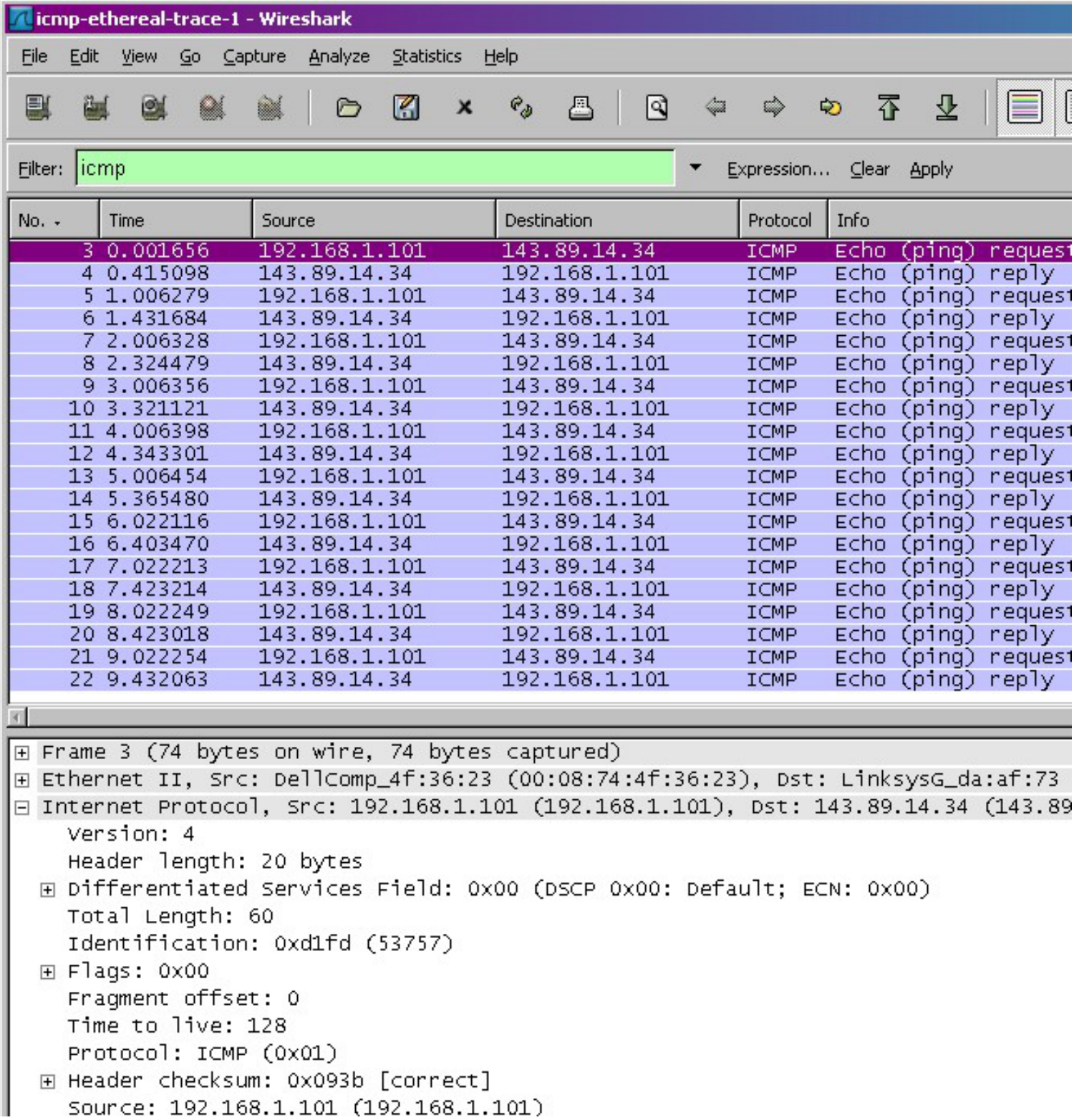Open a capture file folder icon
Viewport: 1074px width, 1120px height.
[x=349, y=108]
